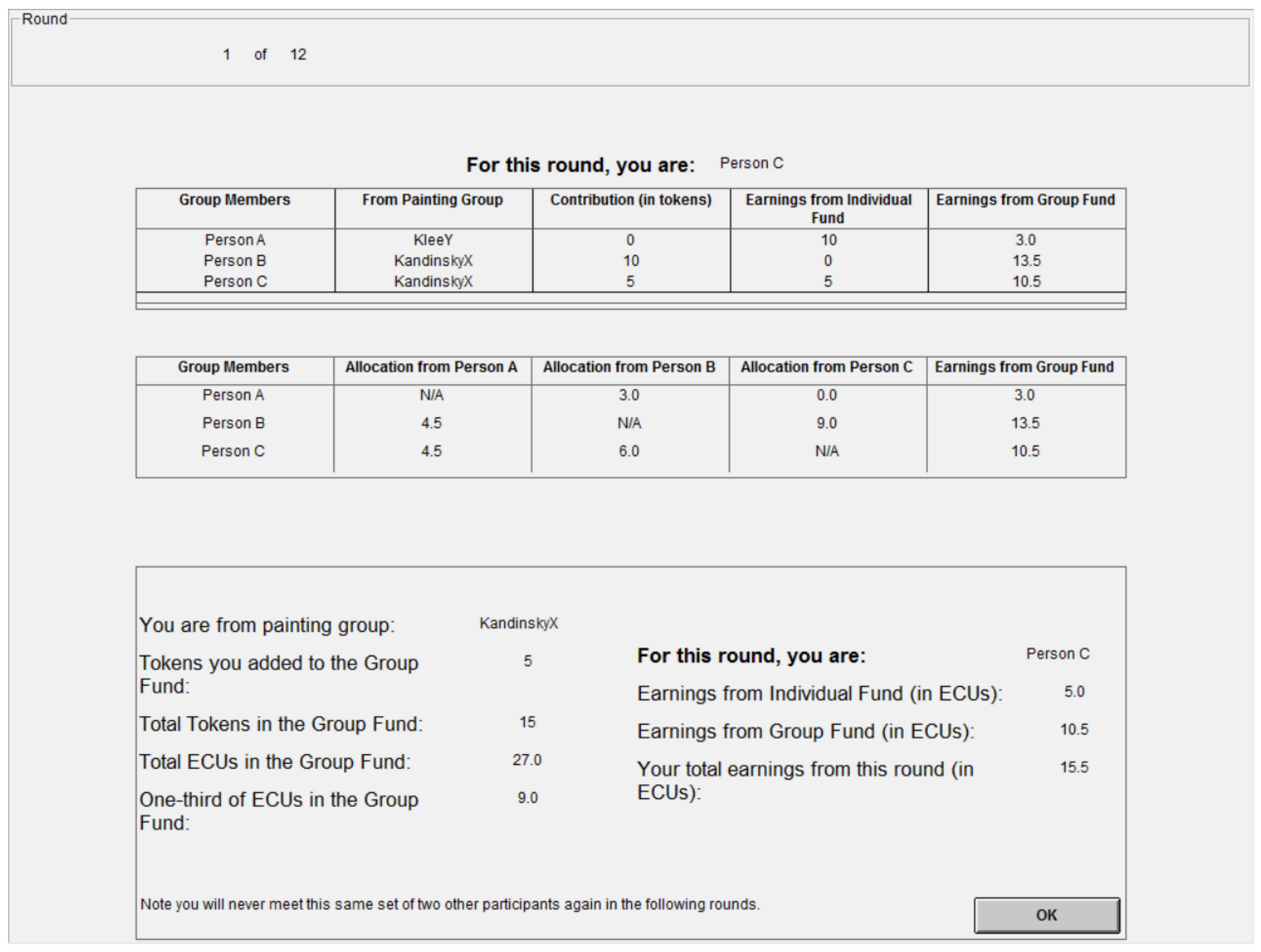Click the Contribution (in tokens) column header
The width and height of the screenshot is (1261, 952).
(x=630, y=200)
